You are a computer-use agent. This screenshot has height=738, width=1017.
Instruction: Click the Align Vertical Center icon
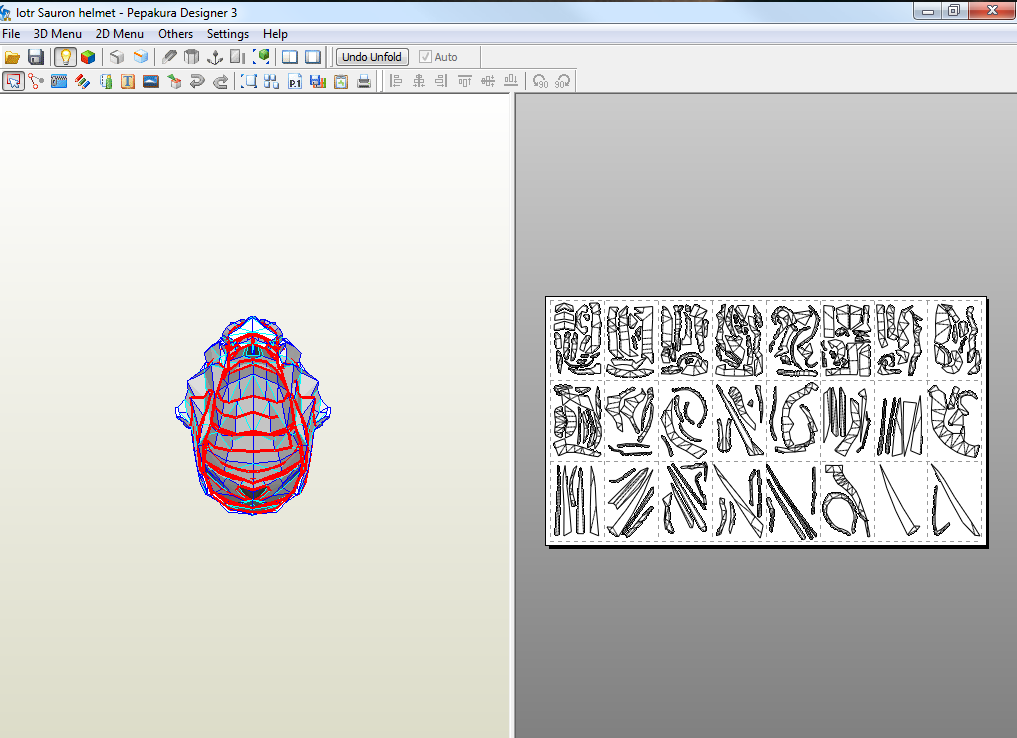488,81
